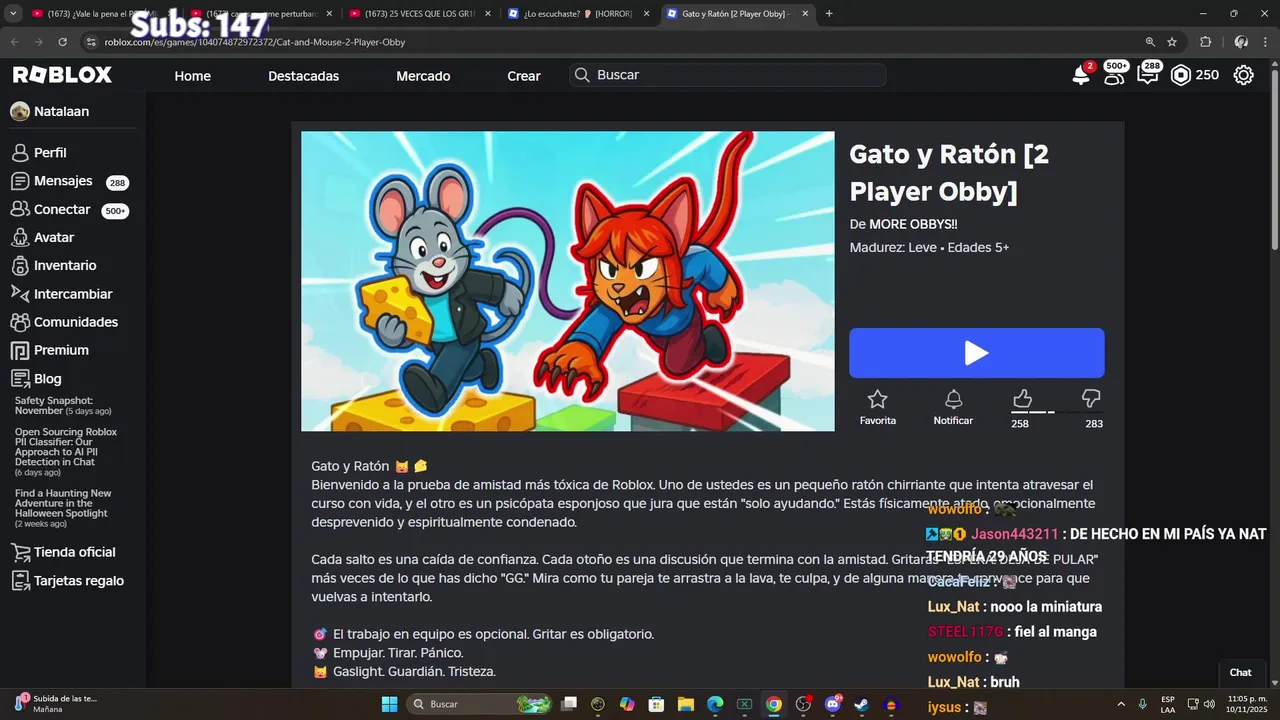Viewport: 1280px width, 720px height.
Task: Switch to the ¿Lo escuchaste? HORROR tab
Action: [x=577, y=14]
